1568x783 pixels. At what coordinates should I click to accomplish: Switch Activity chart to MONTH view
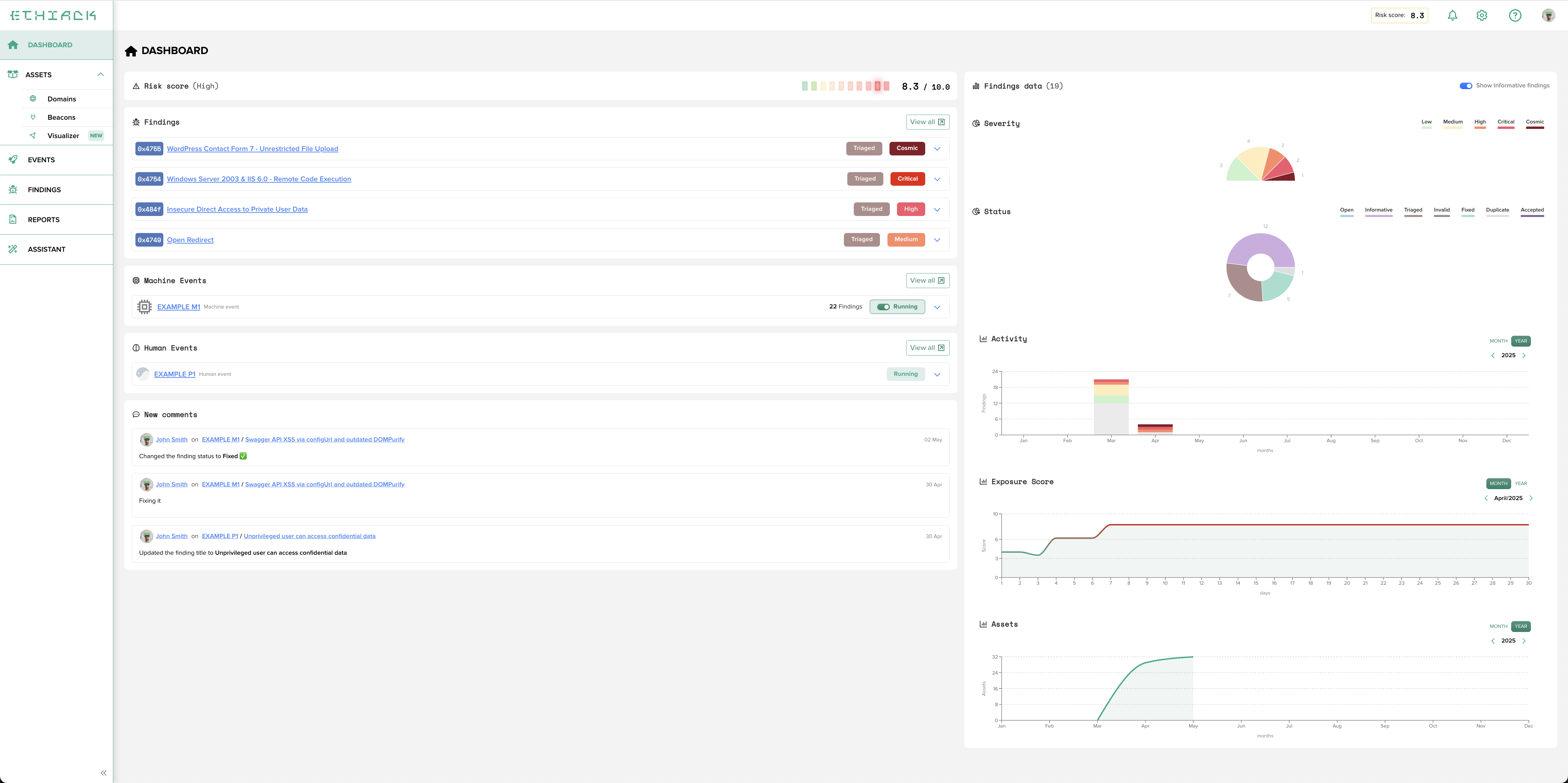point(1498,341)
